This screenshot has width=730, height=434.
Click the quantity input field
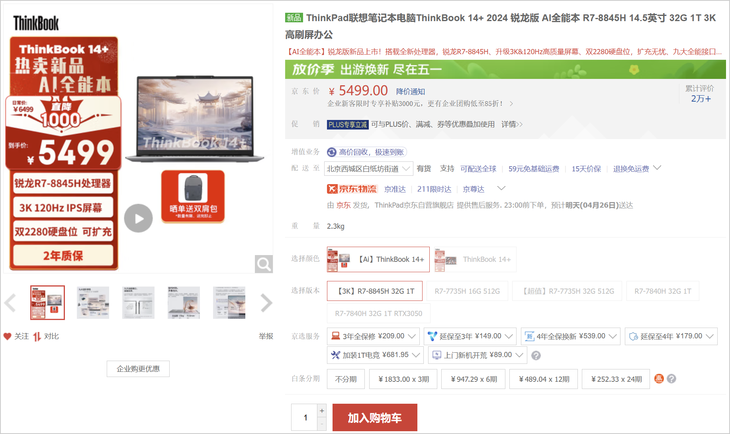tap(304, 417)
